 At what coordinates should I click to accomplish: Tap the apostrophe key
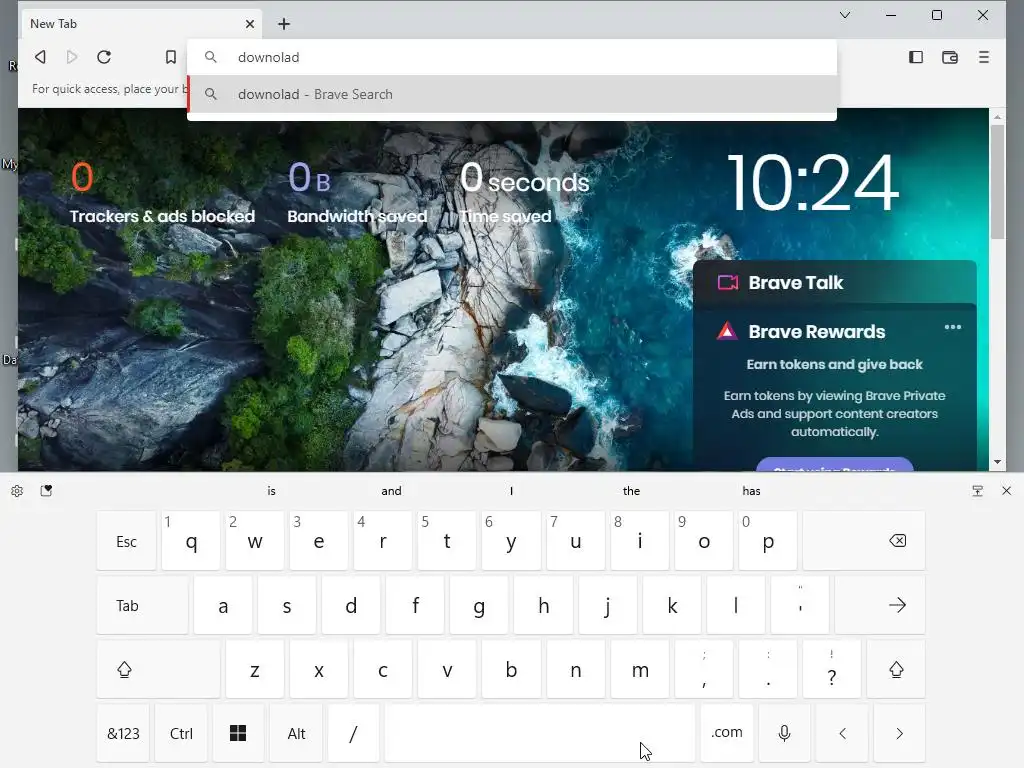pyautogui.click(x=800, y=605)
